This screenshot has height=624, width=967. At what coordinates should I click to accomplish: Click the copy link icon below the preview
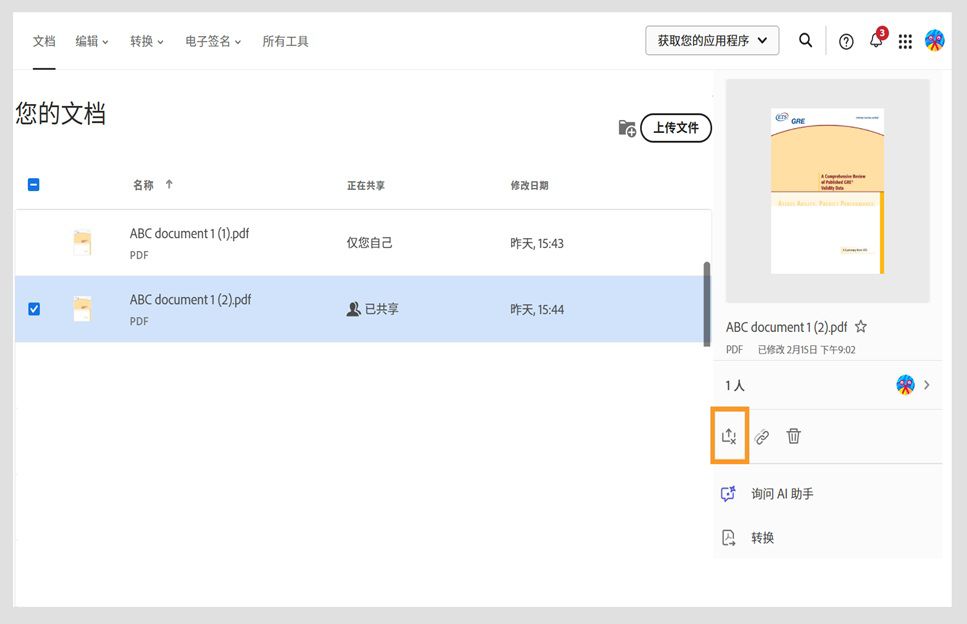click(761, 436)
